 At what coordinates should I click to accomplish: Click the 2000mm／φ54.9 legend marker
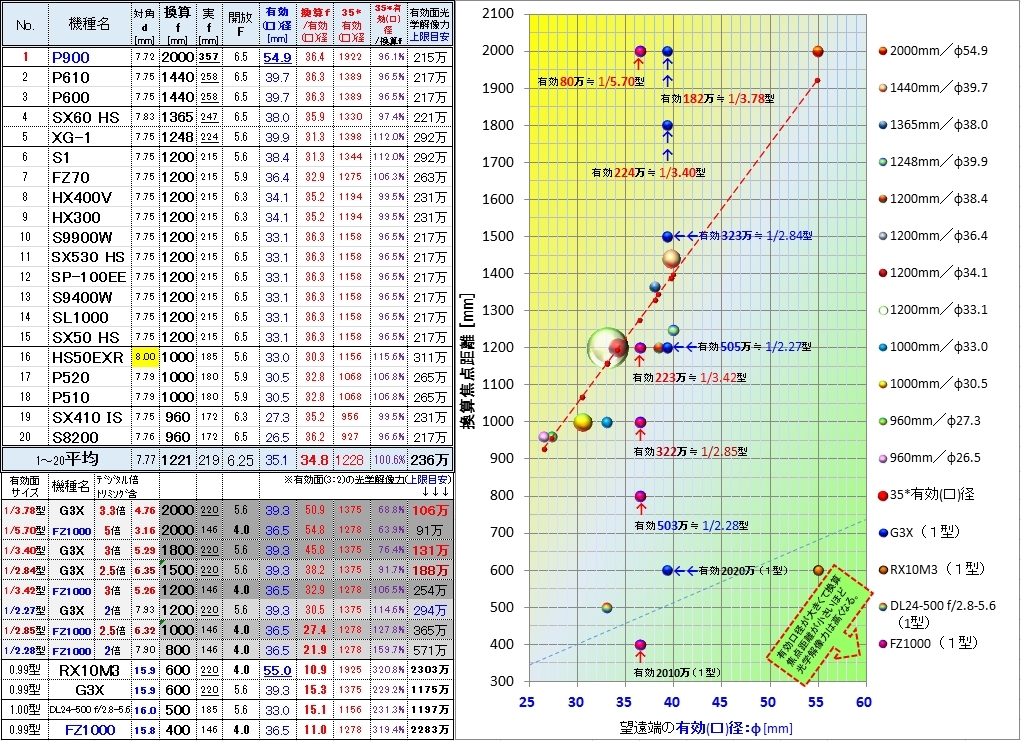pos(883,51)
